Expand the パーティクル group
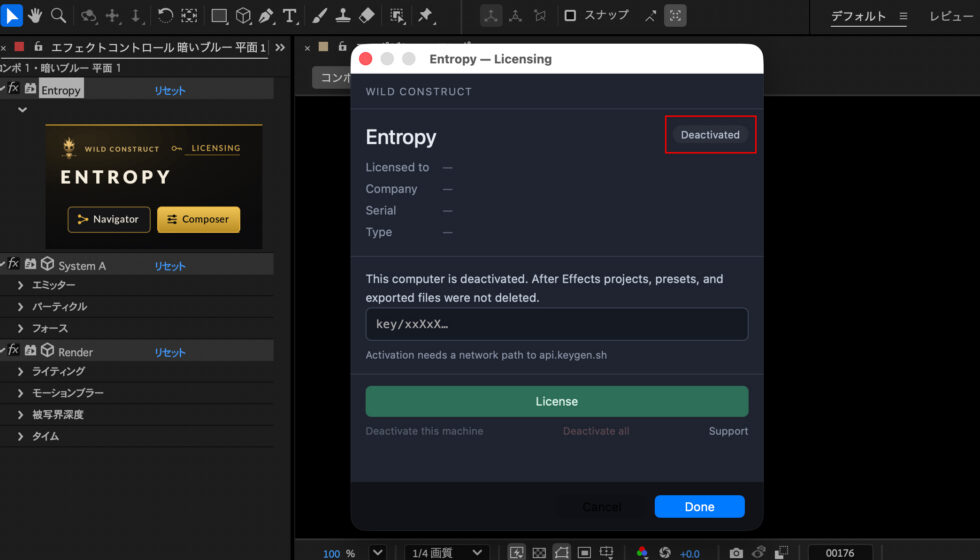 tap(21, 307)
